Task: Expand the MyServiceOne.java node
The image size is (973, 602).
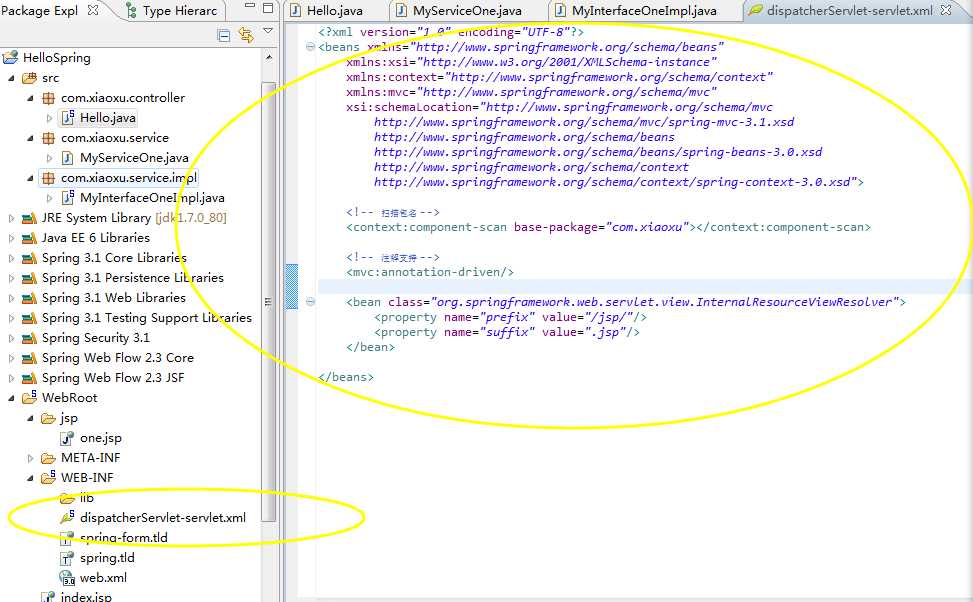Action: tap(50, 158)
